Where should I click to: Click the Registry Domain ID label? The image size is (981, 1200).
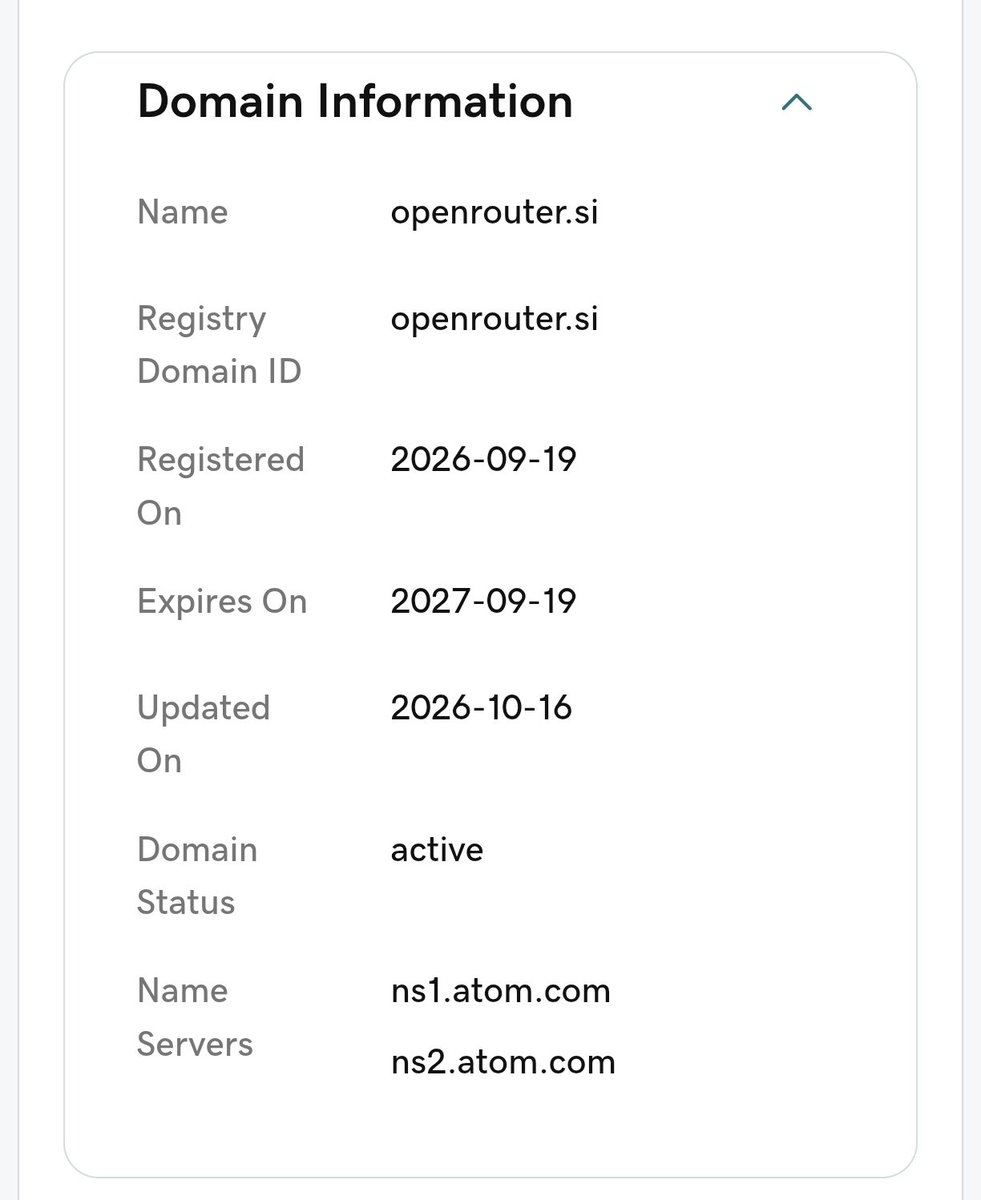(219, 345)
